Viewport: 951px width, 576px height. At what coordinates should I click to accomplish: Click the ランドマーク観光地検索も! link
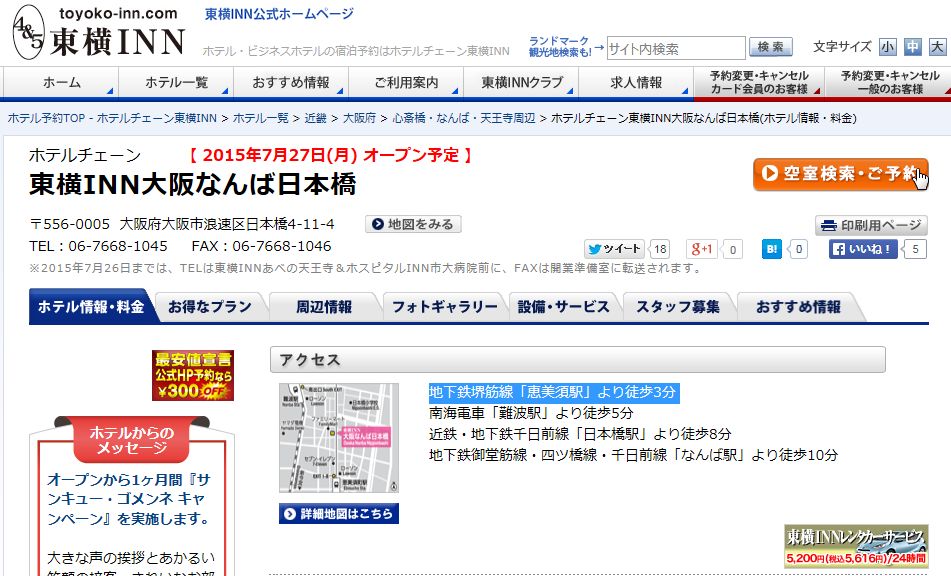[559, 47]
